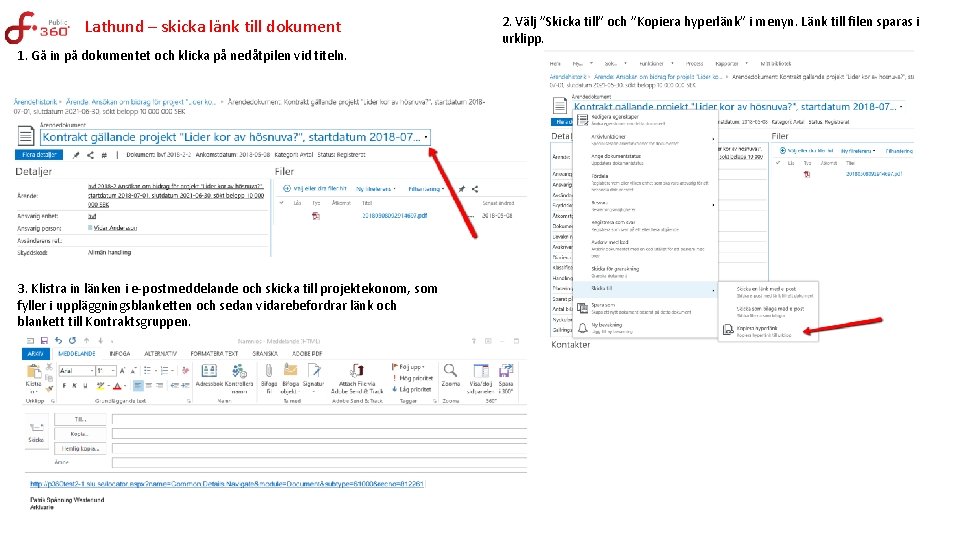960x540 pixels.
Task: Click the shrink font size icon
Action: tap(133, 371)
